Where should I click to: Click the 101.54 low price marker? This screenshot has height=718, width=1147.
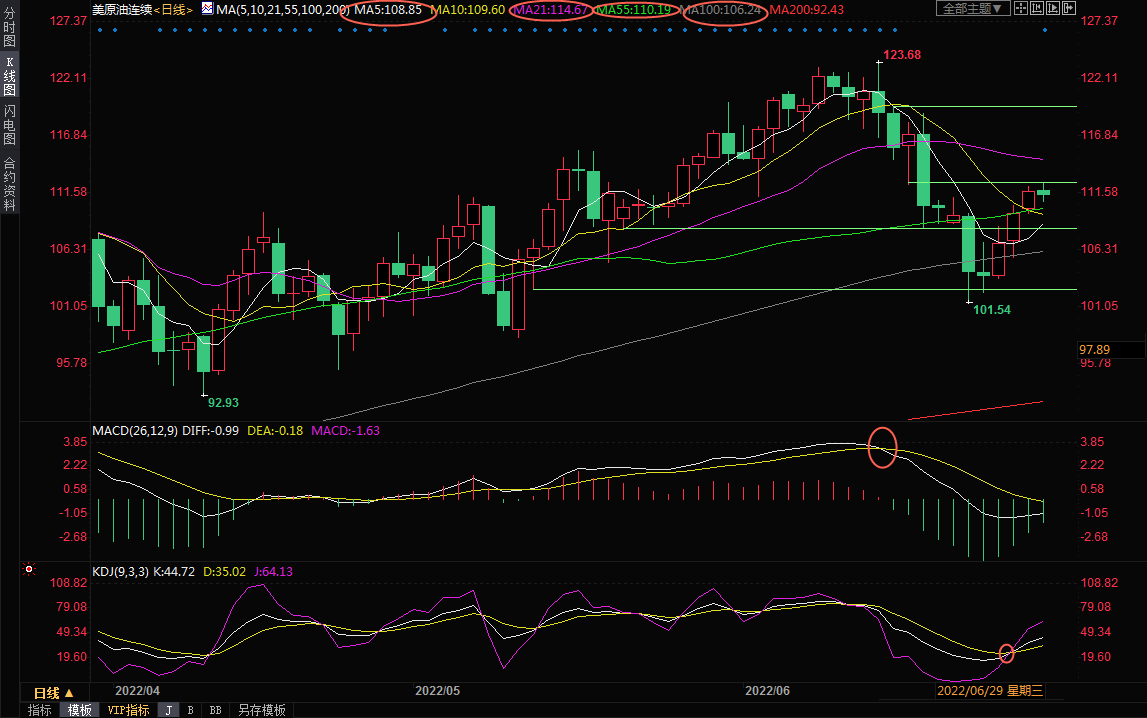click(992, 310)
